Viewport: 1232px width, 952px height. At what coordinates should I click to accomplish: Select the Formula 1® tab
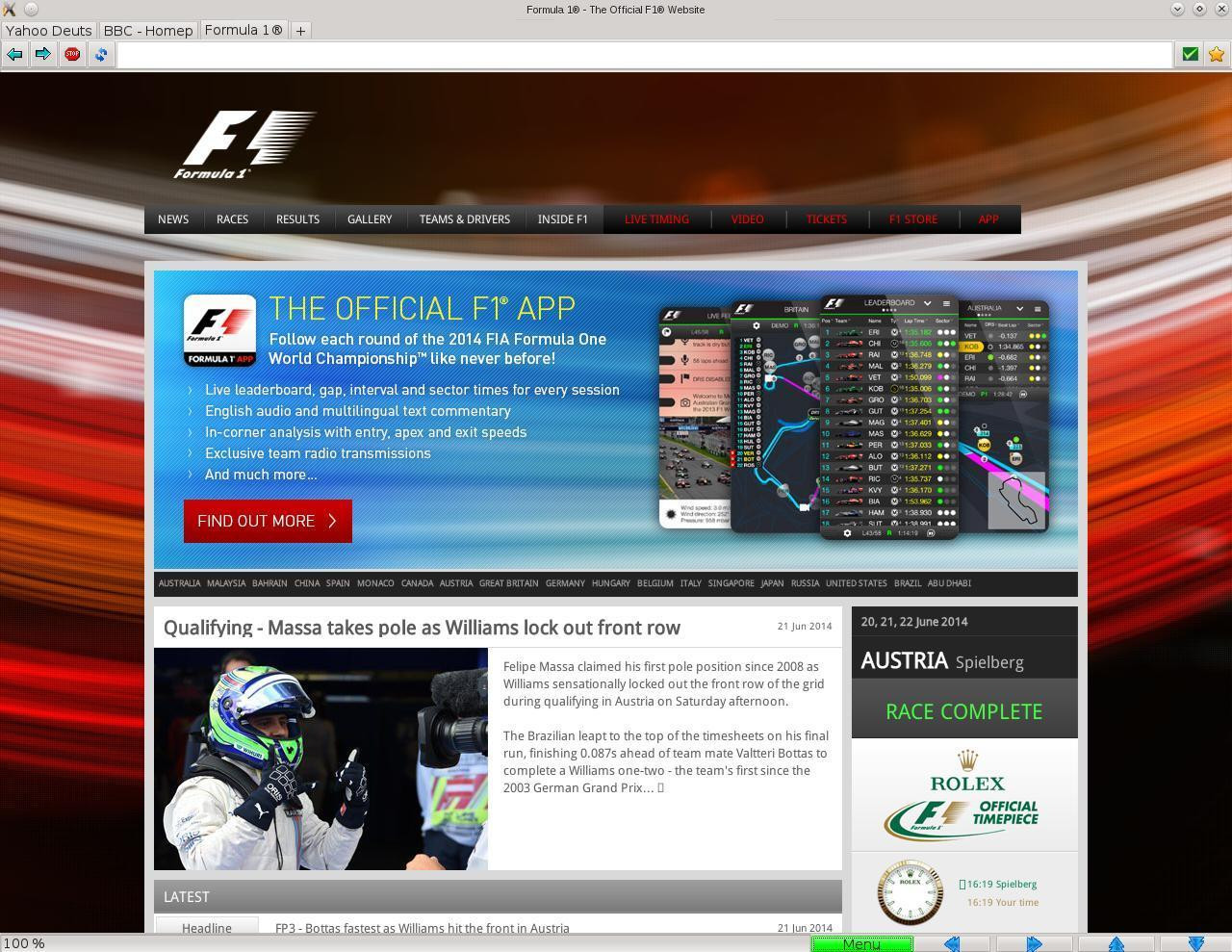point(244,30)
